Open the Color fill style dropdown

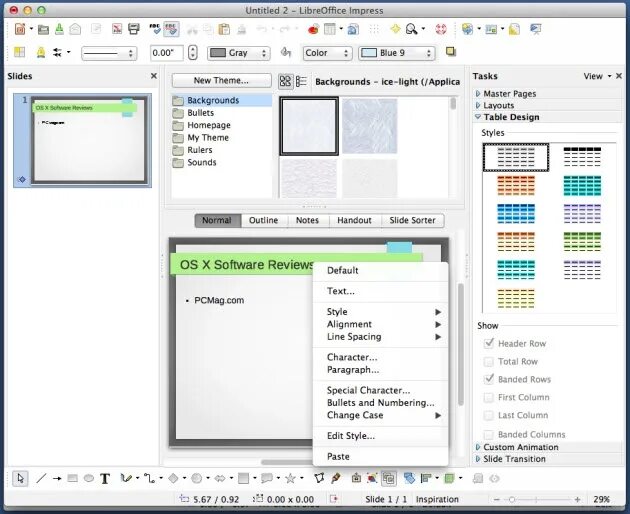(327, 53)
